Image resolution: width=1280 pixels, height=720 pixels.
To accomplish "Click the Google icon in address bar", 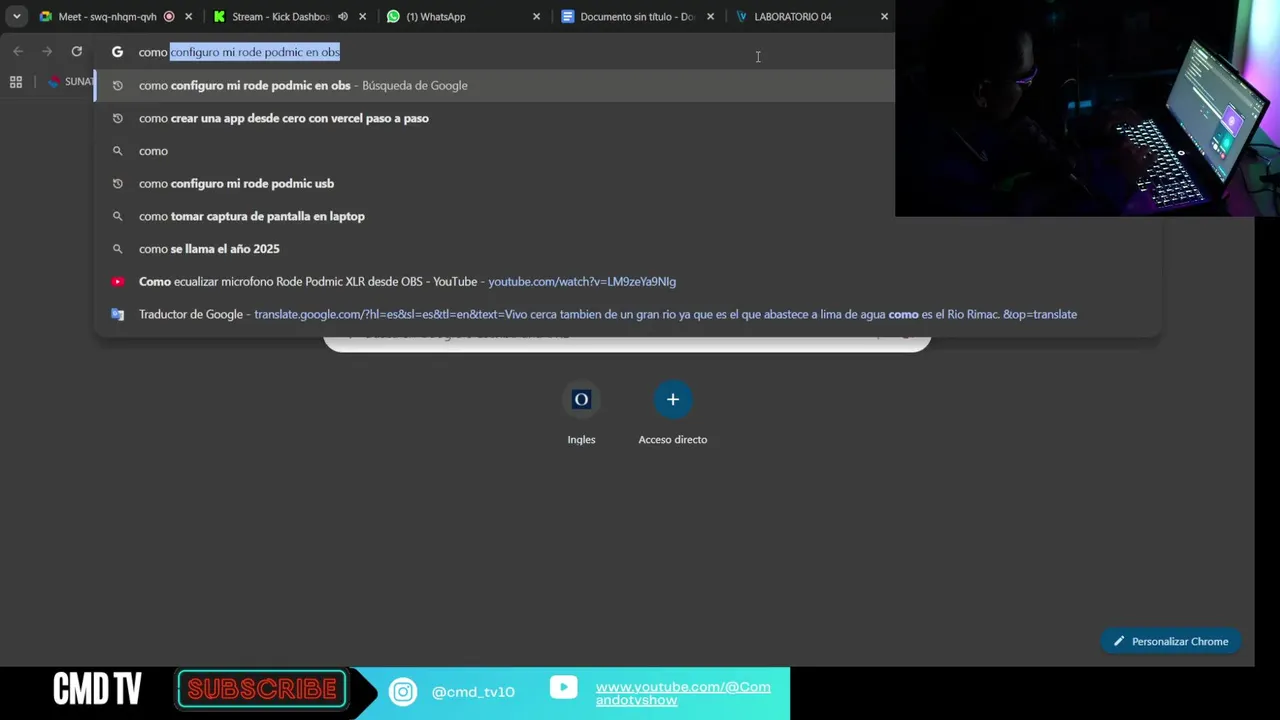I will click(117, 52).
